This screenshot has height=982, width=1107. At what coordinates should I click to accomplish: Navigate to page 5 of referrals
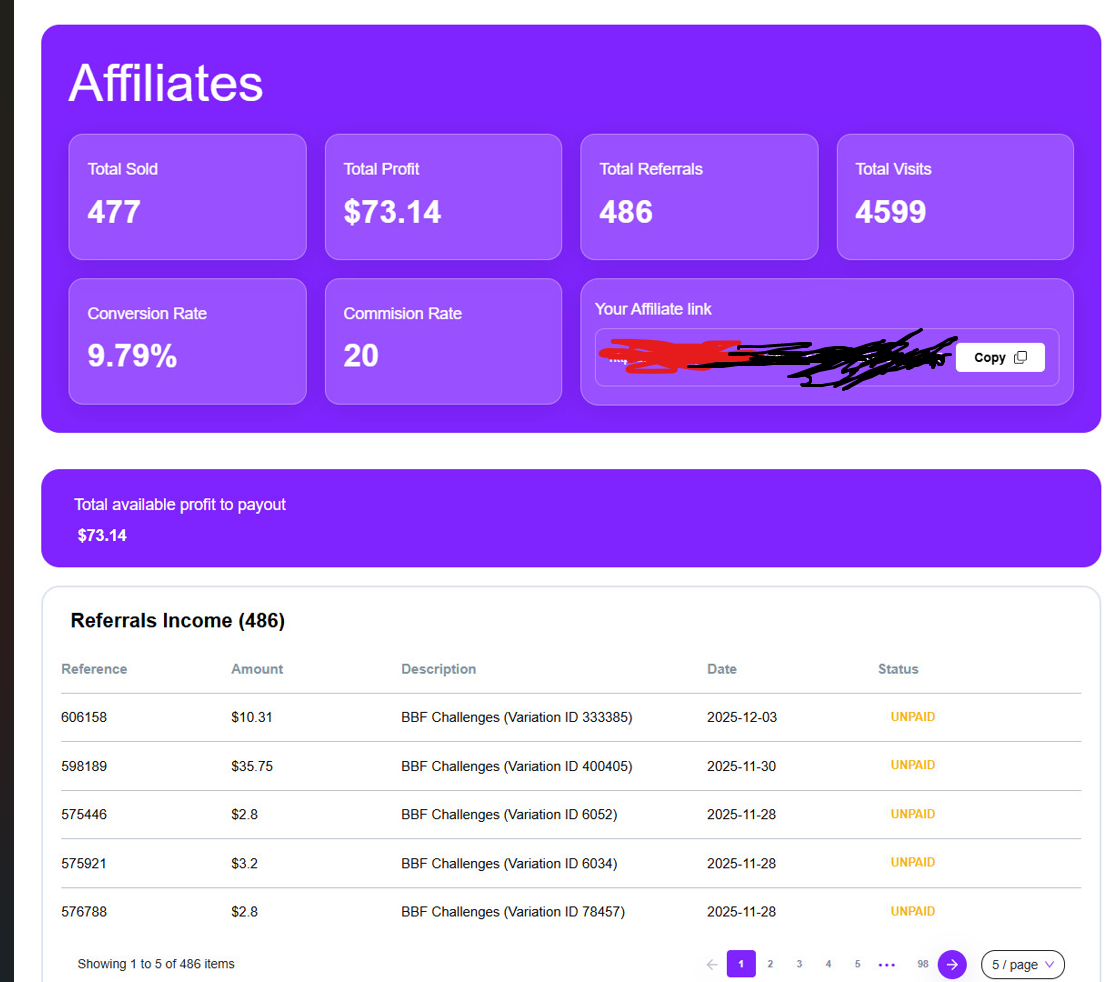click(857, 964)
